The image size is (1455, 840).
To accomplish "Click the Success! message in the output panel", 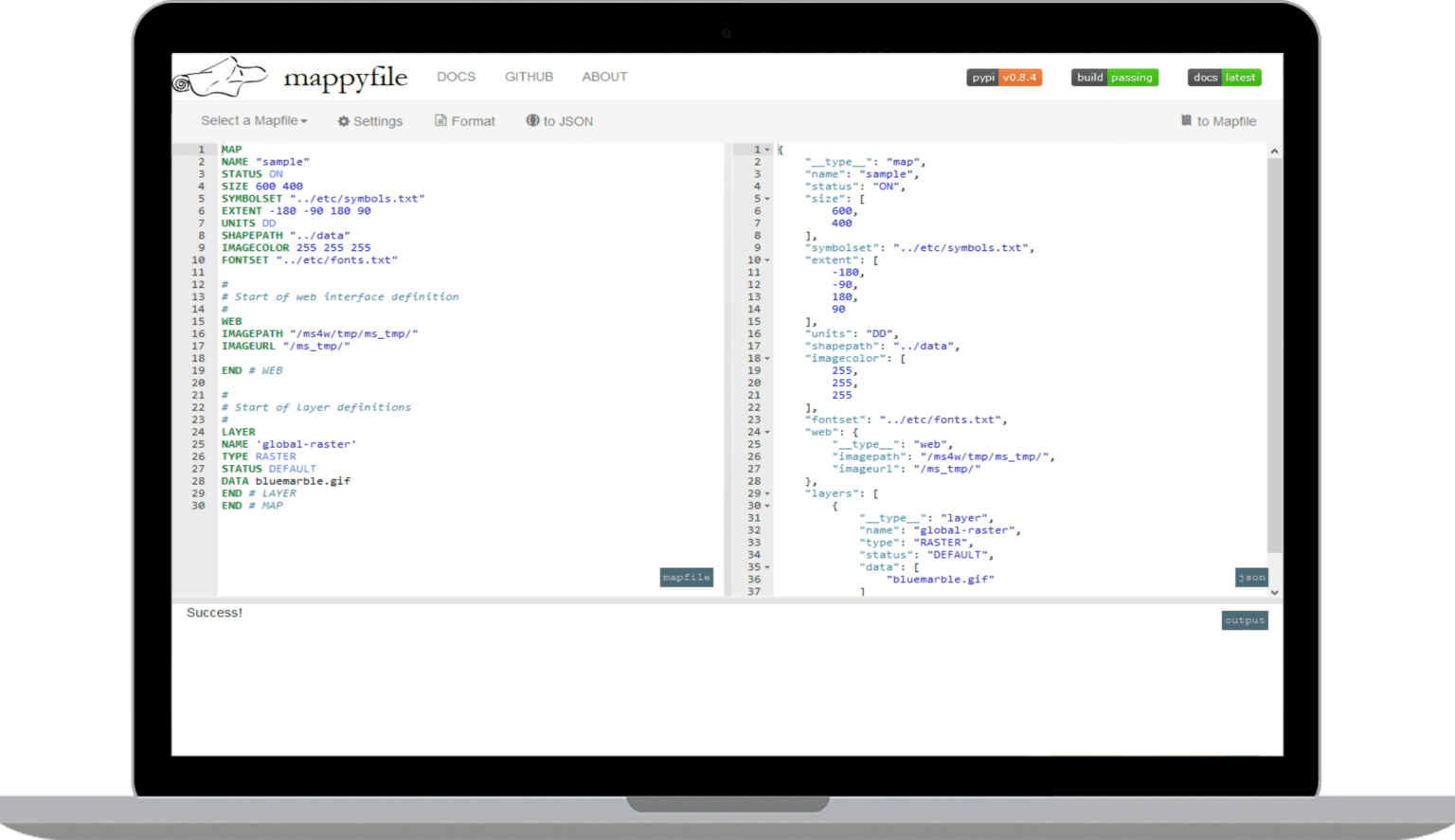I will [215, 613].
